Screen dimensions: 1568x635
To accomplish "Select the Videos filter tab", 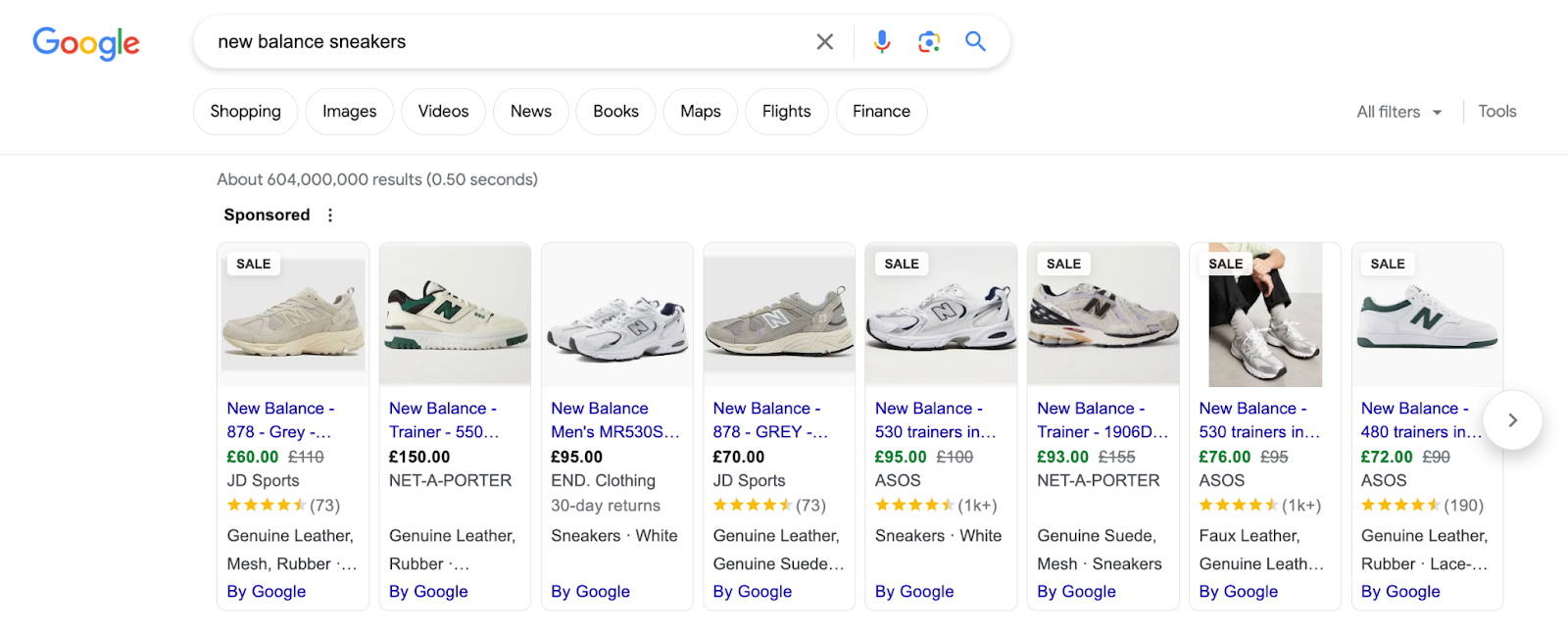I will coord(443,112).
